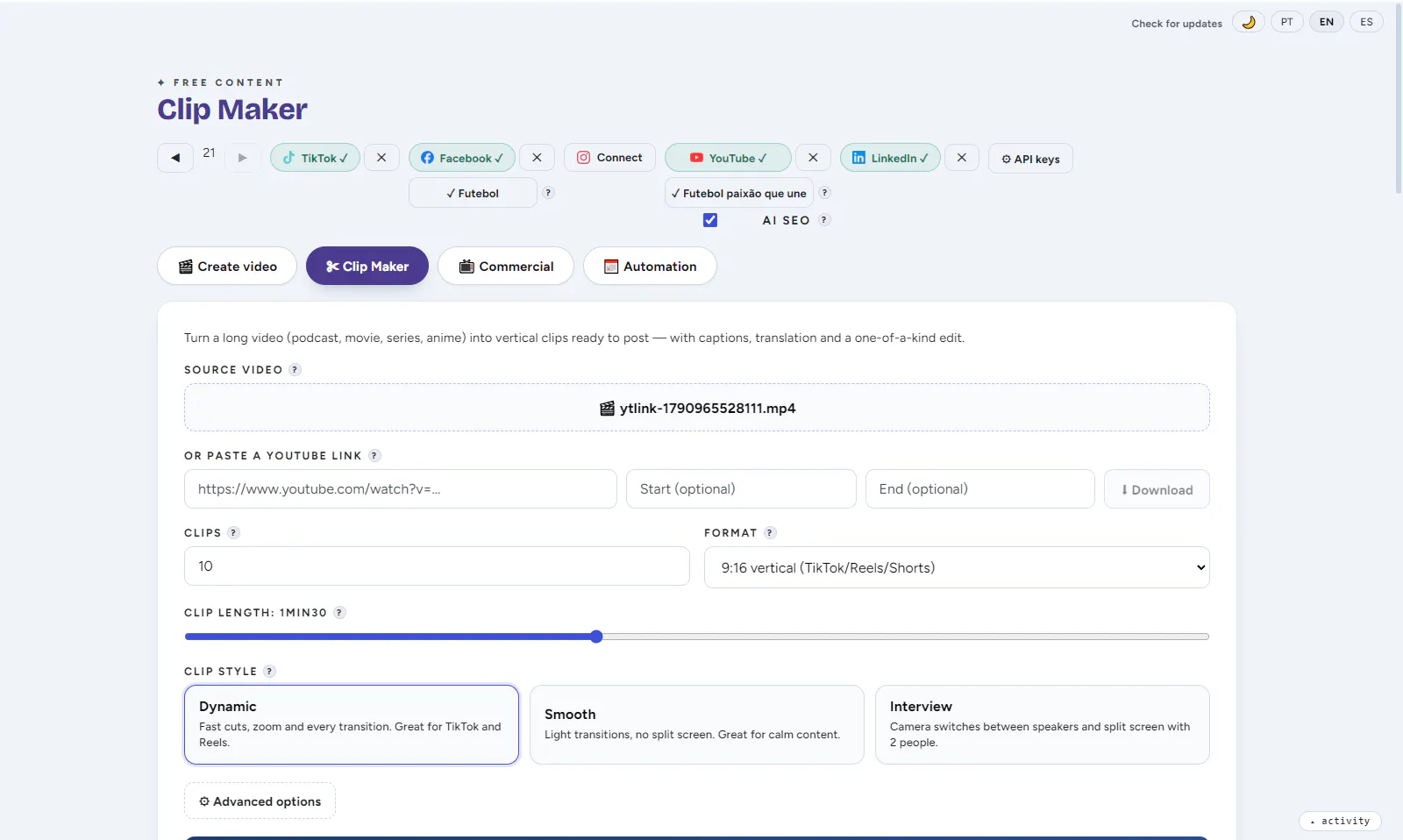Go to previous account arrow
The width and height of the screenshot is (1403, 840).
(175, 158)
